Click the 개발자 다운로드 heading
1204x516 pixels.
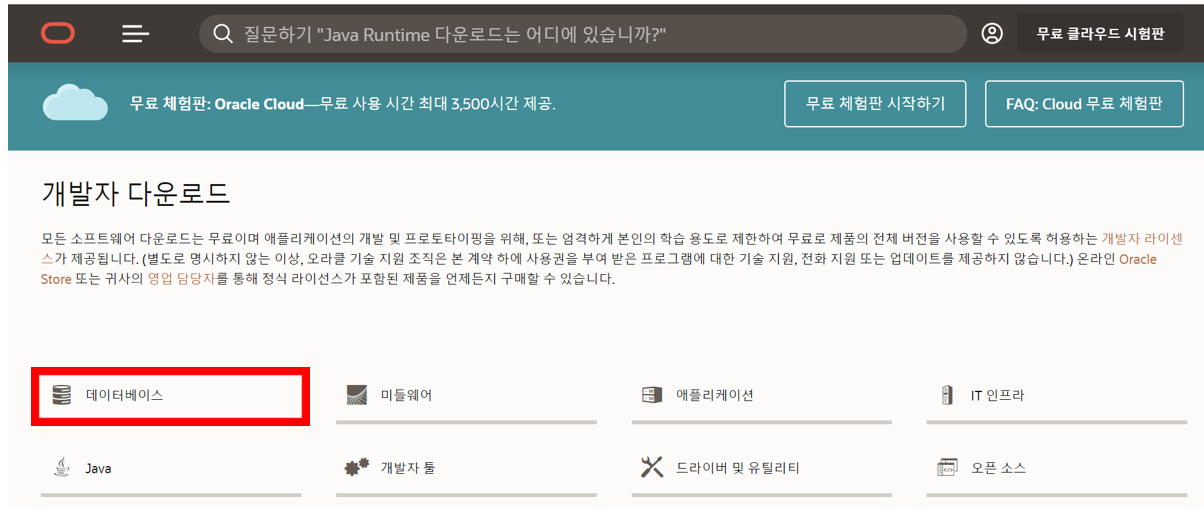tap(136, 192)
